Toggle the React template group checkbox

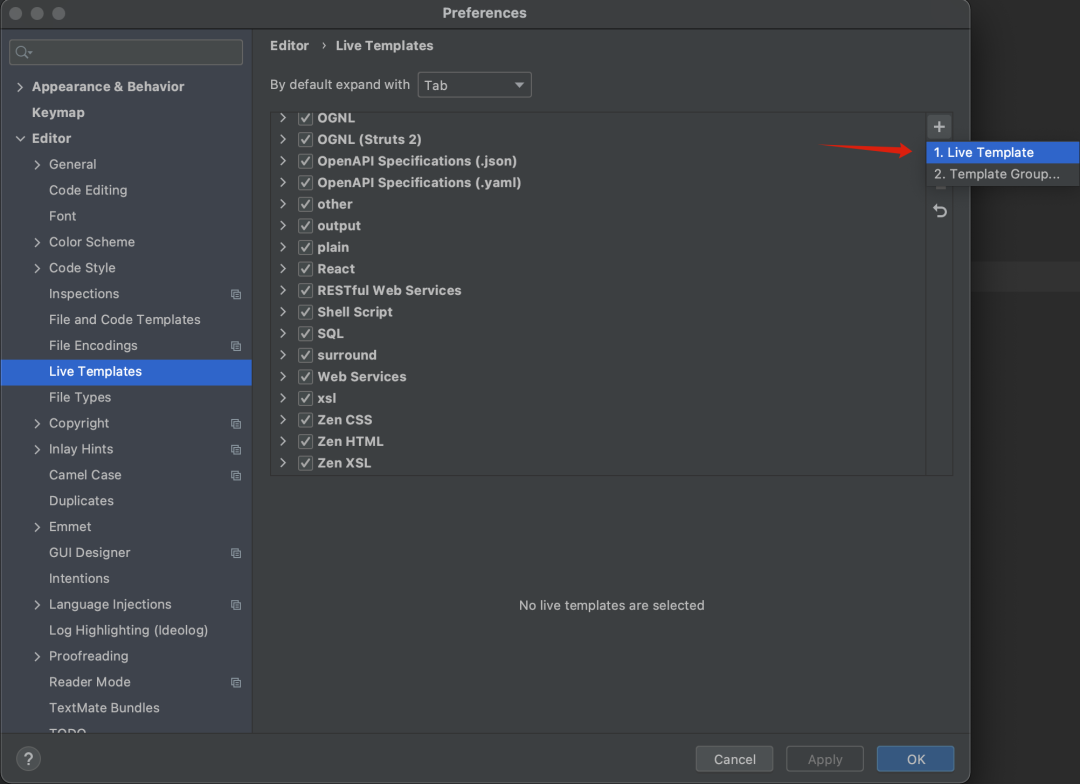[x=305, y=269]
